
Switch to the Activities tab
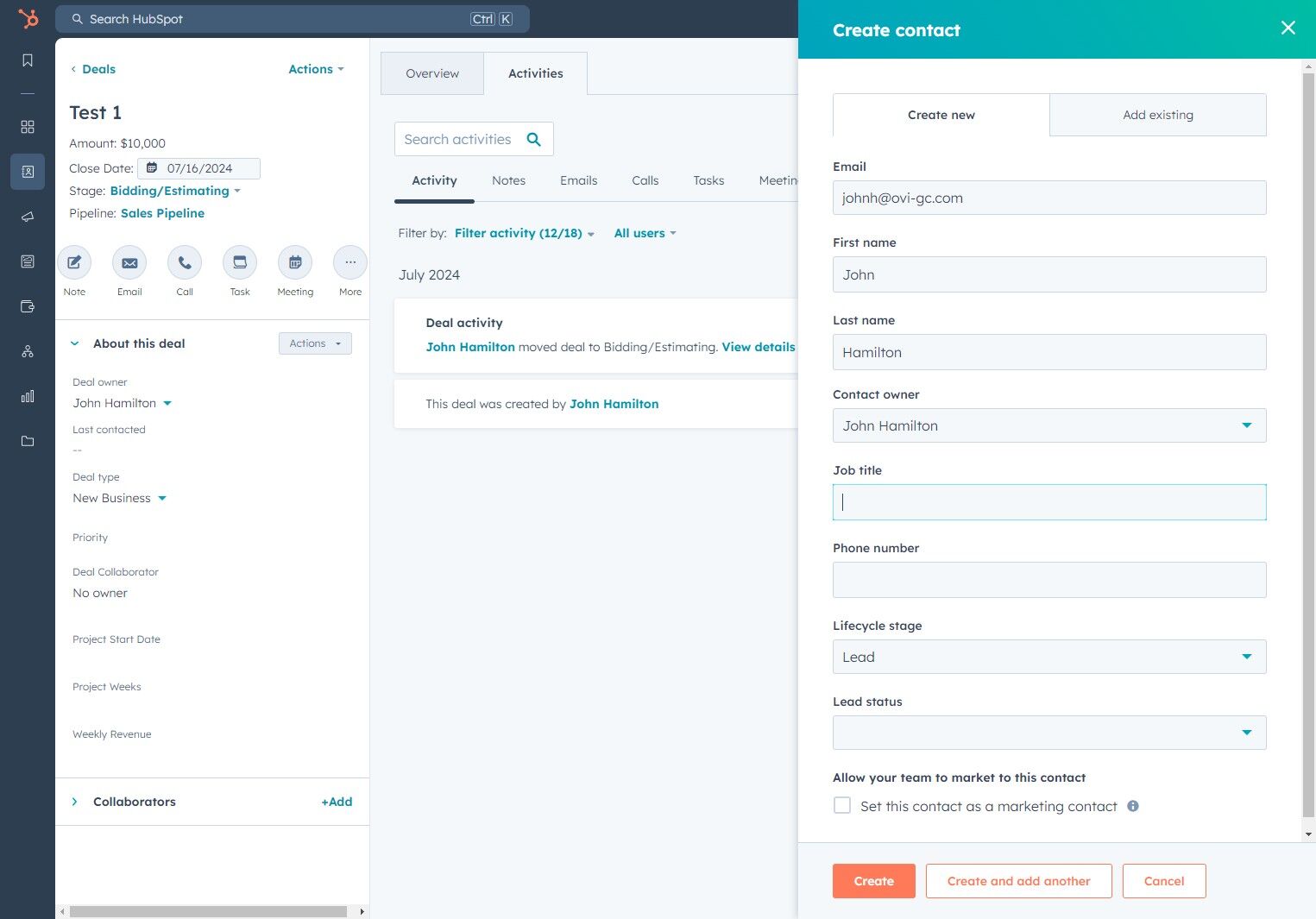pyautogui.click(x=536, y=73)
